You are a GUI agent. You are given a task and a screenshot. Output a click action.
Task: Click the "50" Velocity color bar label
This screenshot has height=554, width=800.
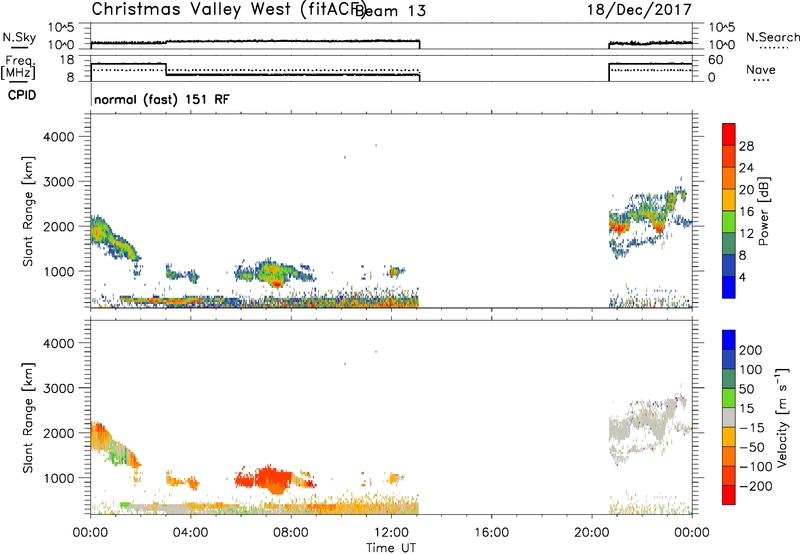point(746,389)
